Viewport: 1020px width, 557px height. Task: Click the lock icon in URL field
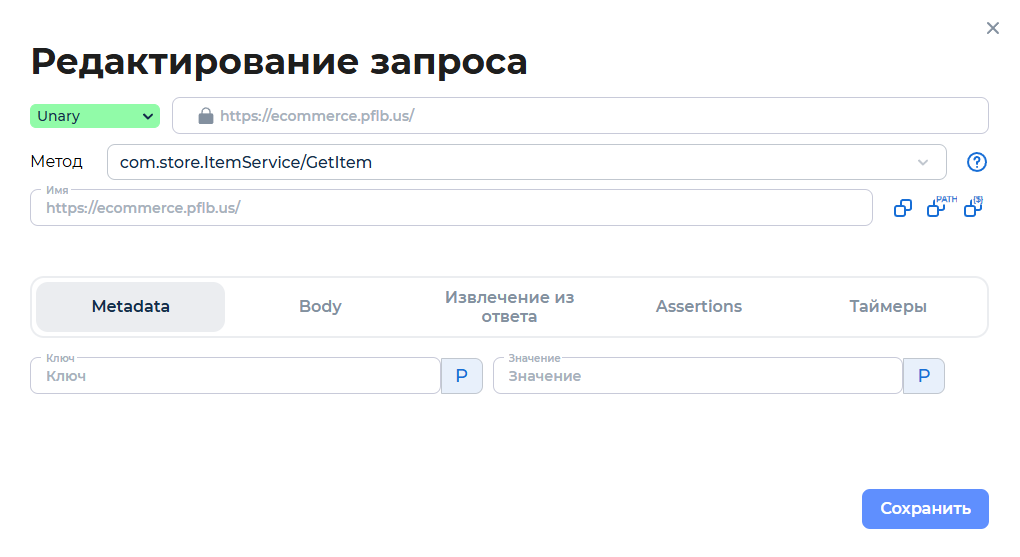pos(206,116)
